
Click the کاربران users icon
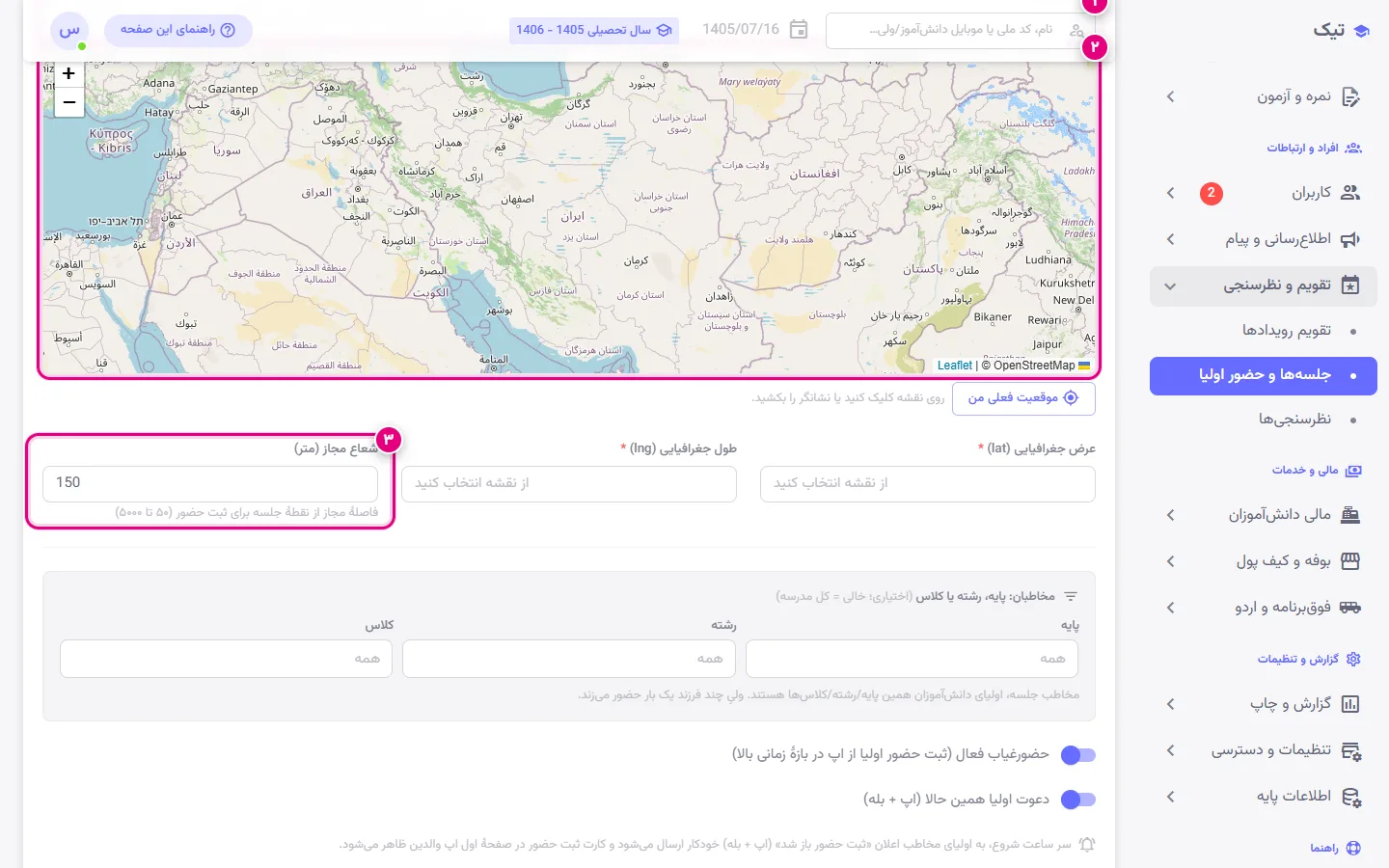[x=1350, y=193]
